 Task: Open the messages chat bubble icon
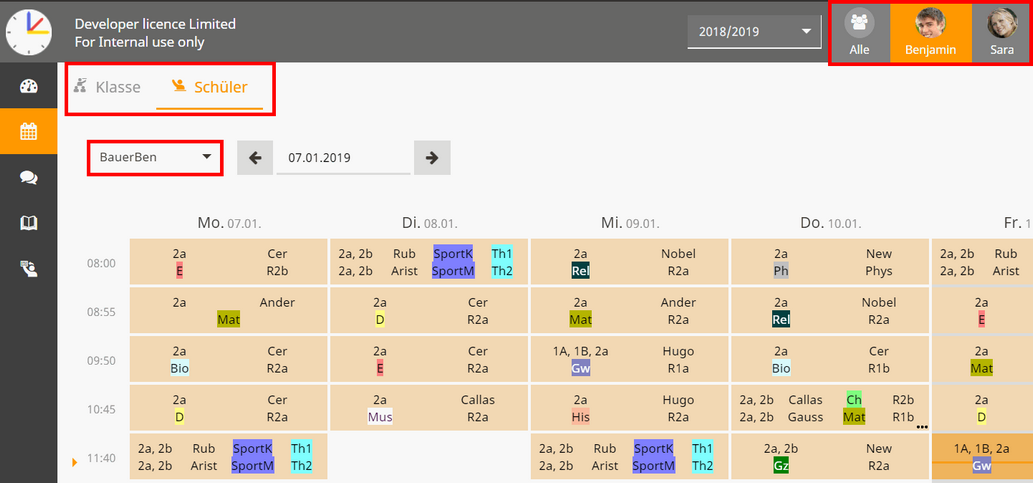pyautogui.click(x=28, y=177)
